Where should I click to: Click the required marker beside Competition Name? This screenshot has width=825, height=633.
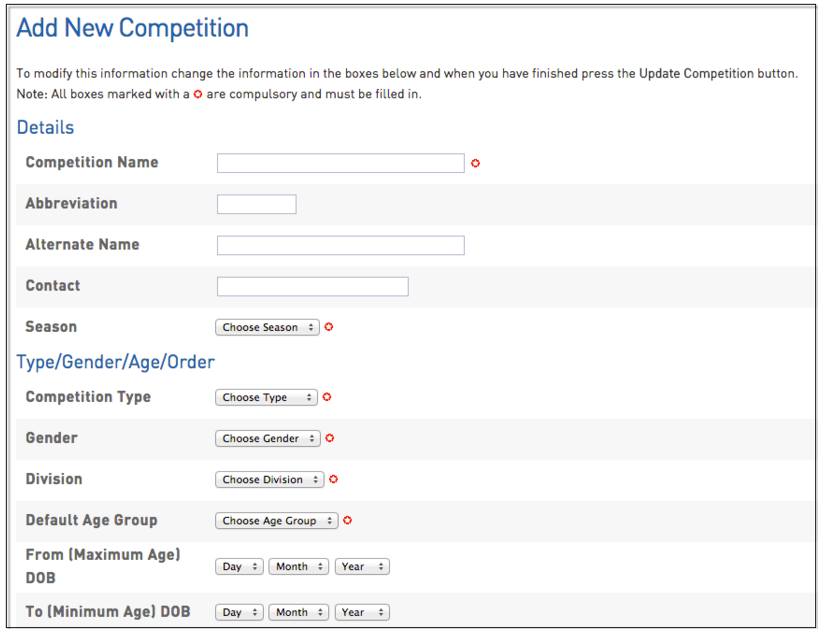click(475, 163)
